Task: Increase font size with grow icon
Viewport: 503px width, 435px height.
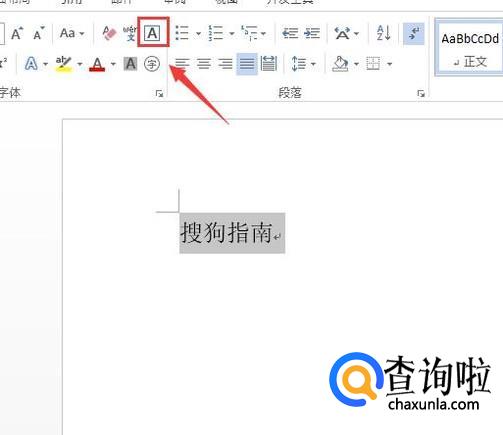Action: [x=17, y=33]
